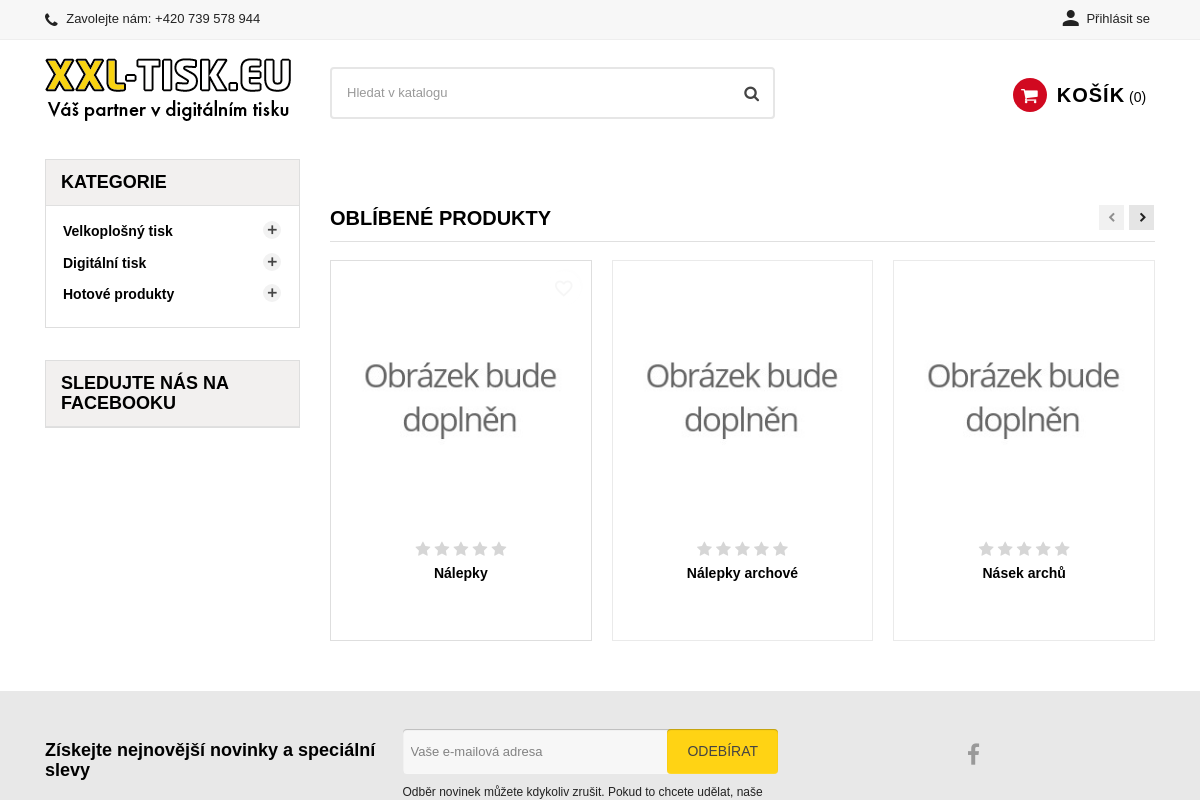1200x800 pixels.
Task: Expand the Hotové produkty category
Action: [x=272, y=293]
